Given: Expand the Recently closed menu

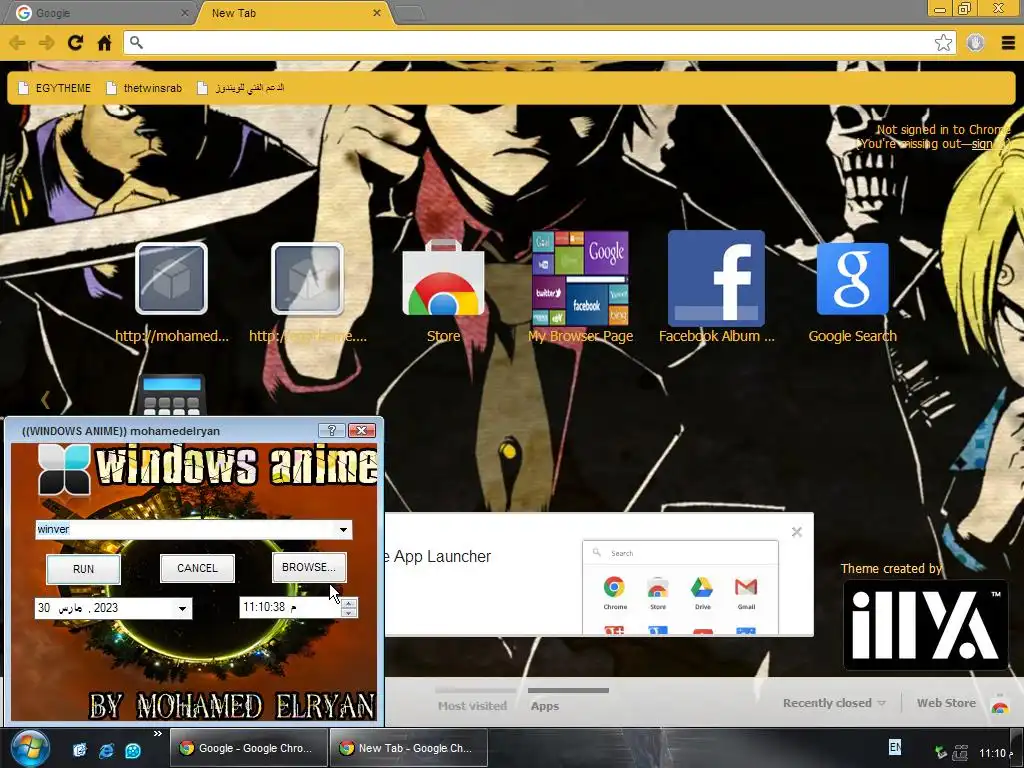Looking at the screenshot, I should (x=834, y=703).
